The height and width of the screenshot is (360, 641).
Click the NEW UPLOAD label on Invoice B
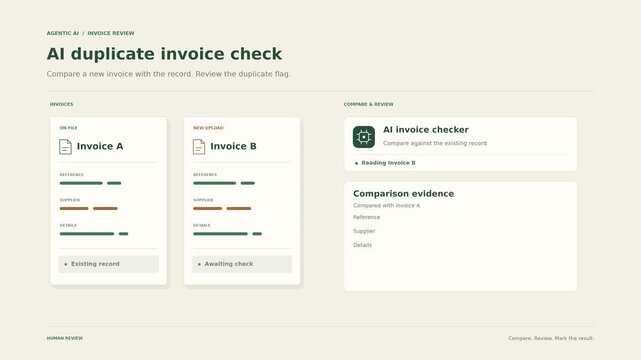click(208, 128)
